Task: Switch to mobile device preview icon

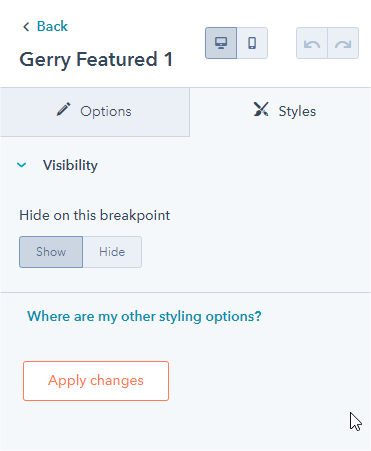Action: coord(252,43)
